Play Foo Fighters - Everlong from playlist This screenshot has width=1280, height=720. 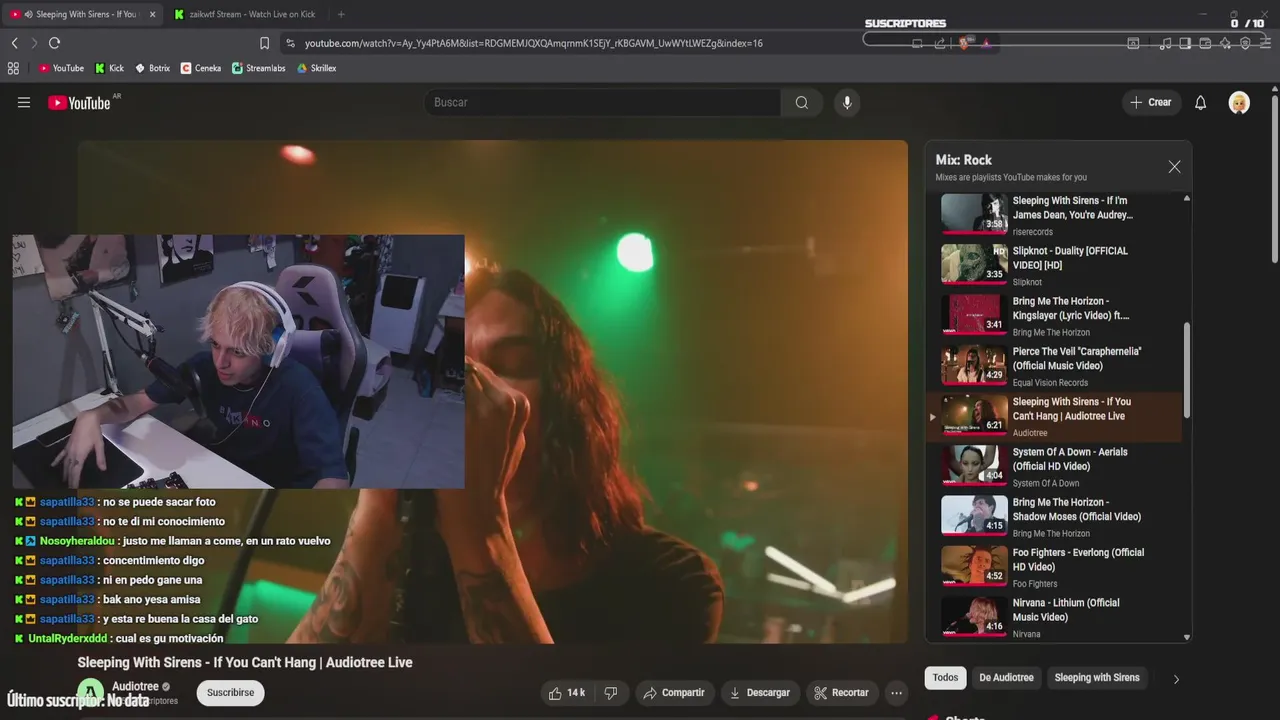1055,566
